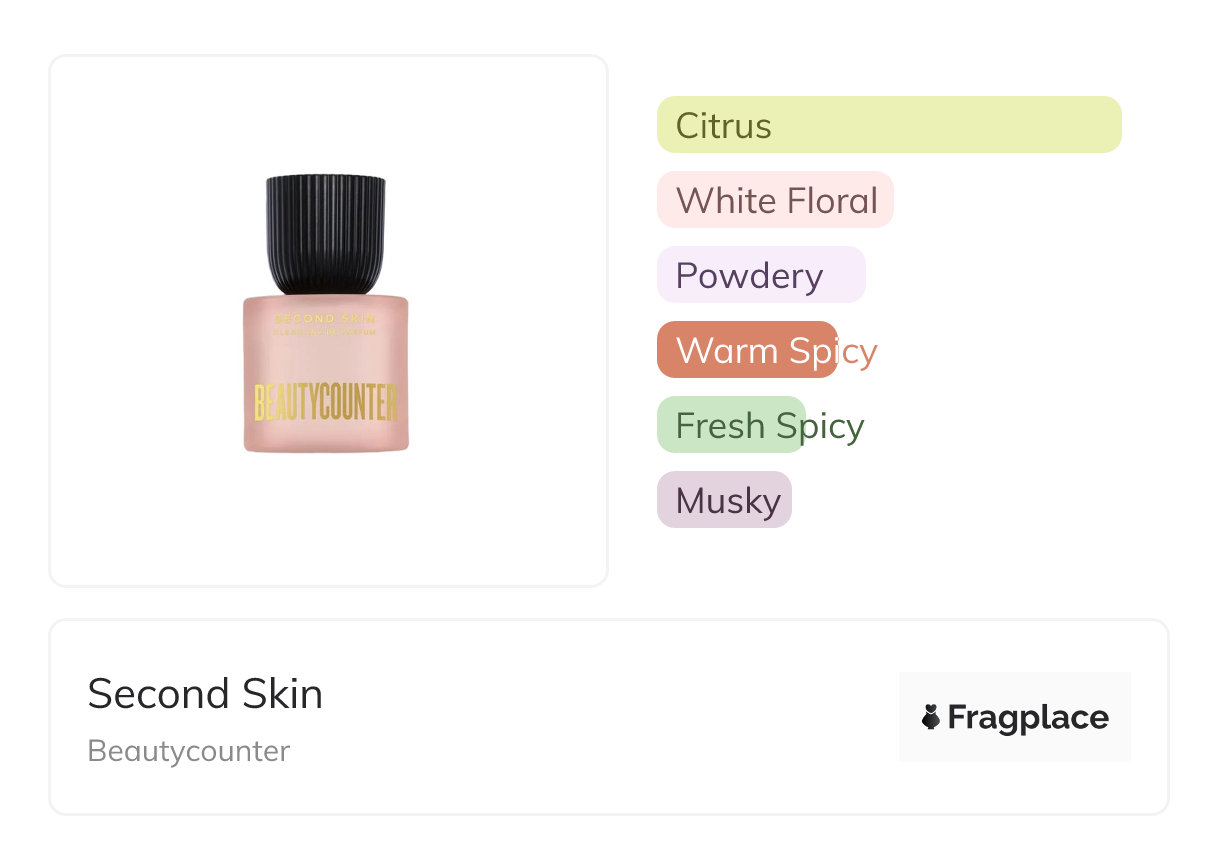
Task: Click the word Skin in the title
Action: click(x=282, y=694)
